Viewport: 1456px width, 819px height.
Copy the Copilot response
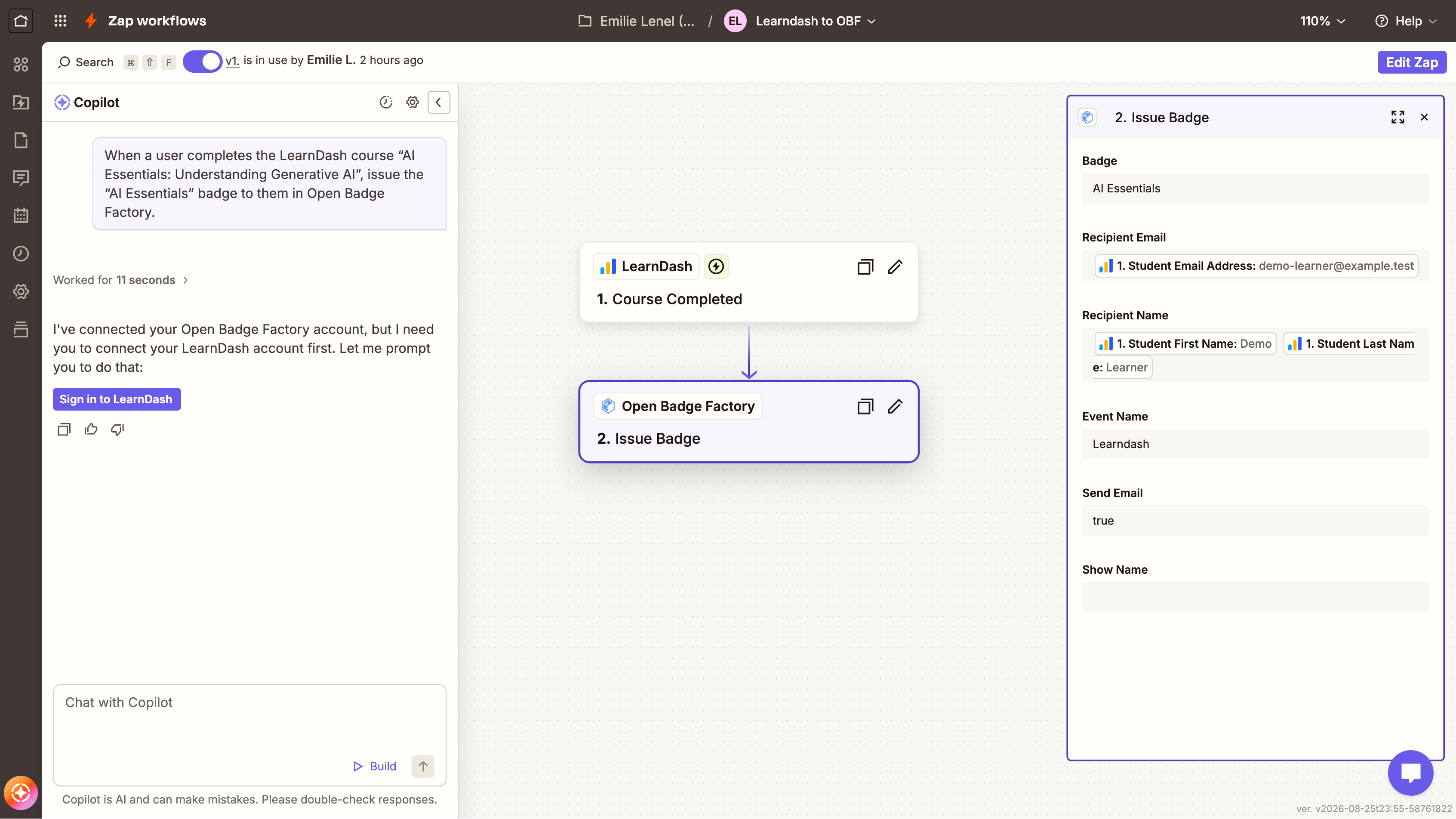point(64,430)
